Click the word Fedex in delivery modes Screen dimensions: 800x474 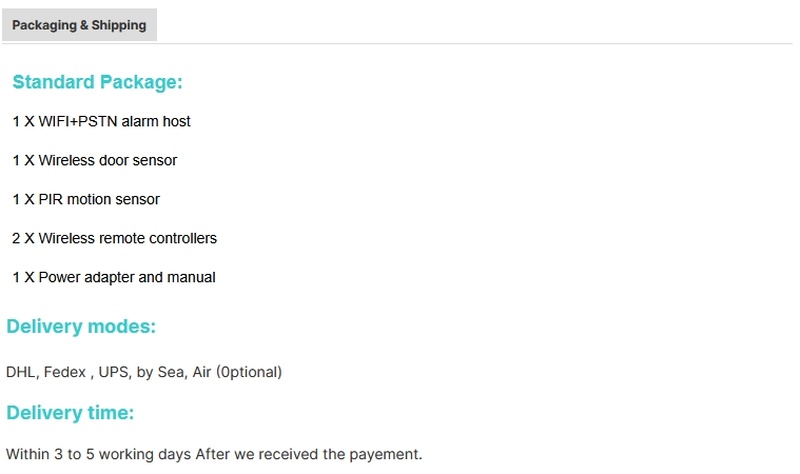(65, 372)
